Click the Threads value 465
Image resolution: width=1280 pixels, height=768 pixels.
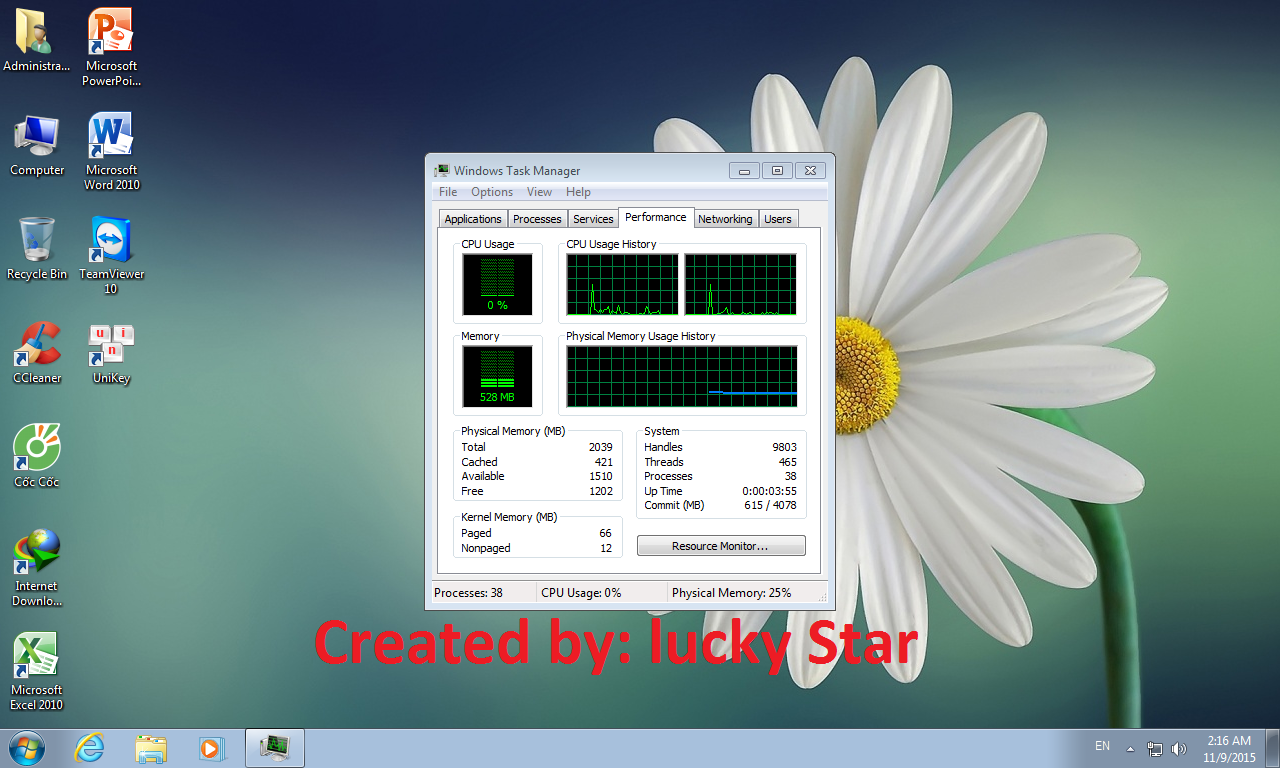[787, 462]
